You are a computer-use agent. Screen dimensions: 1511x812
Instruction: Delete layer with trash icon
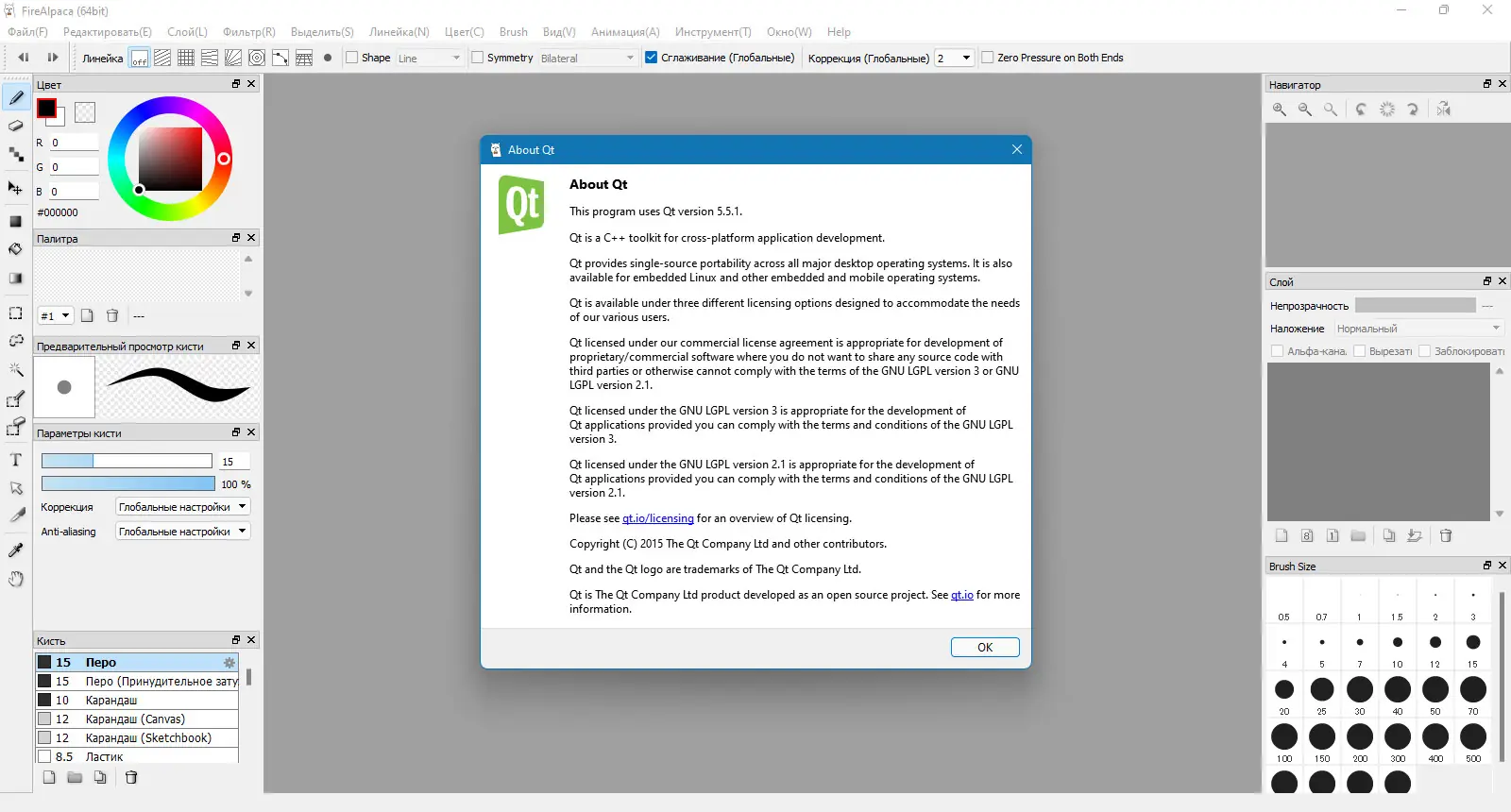click(x=1446, y=535)
